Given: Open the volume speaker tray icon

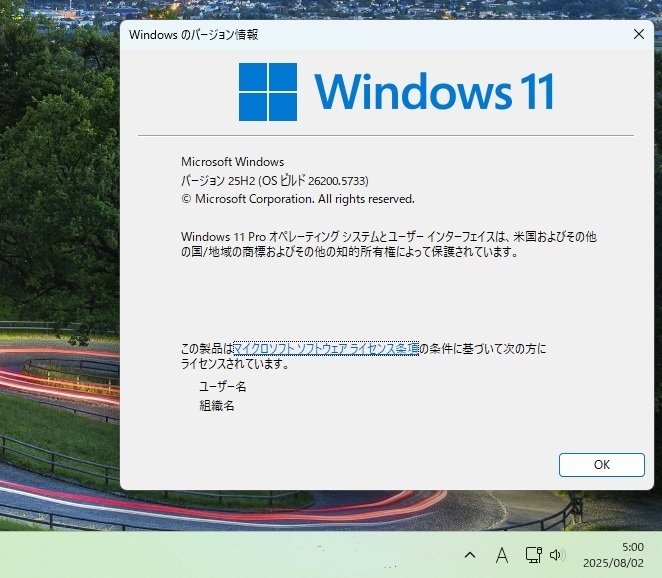Looking at the screenshot, I should [557, 555].
